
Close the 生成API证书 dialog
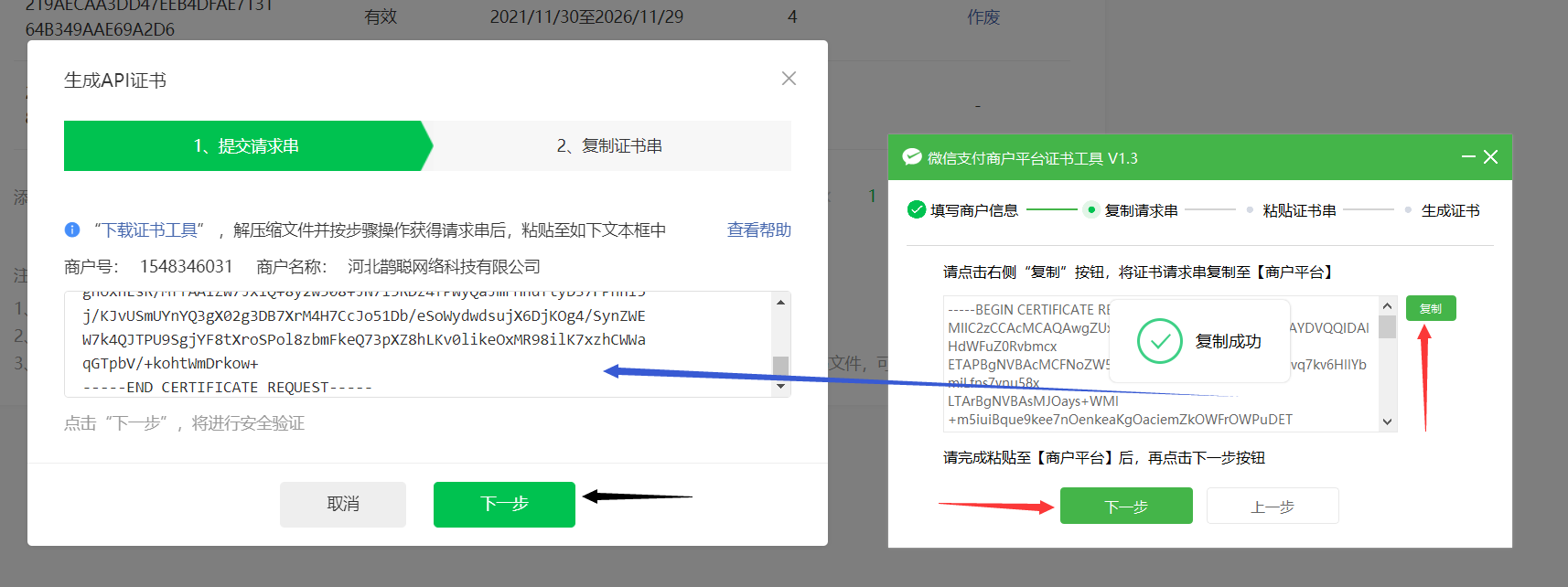789,79
